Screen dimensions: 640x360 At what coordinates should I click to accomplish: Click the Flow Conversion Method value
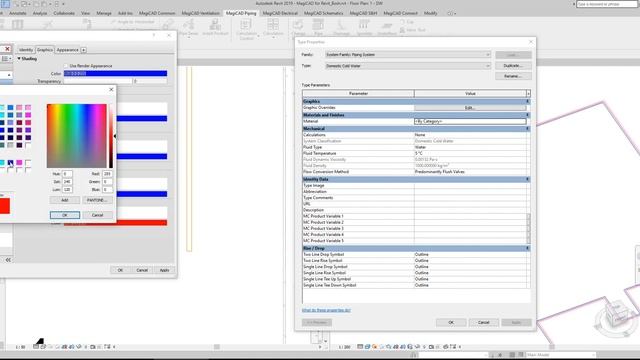pos(470,172)
